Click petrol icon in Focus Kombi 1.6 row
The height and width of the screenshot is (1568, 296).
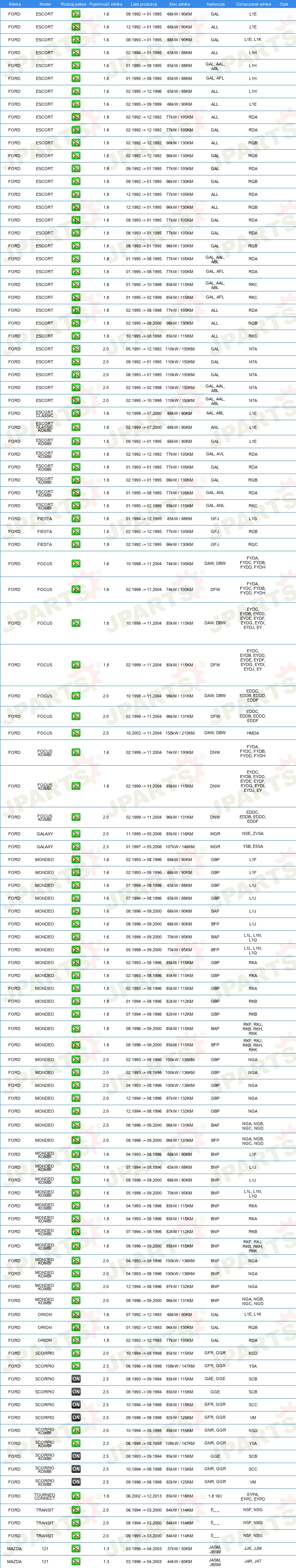click(x=76, y=752)
